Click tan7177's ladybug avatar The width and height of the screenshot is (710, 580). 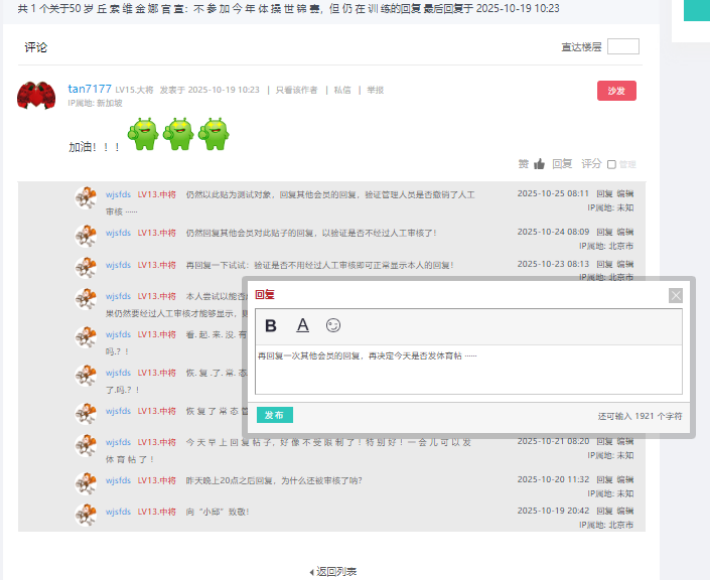[x=36, y=96]
